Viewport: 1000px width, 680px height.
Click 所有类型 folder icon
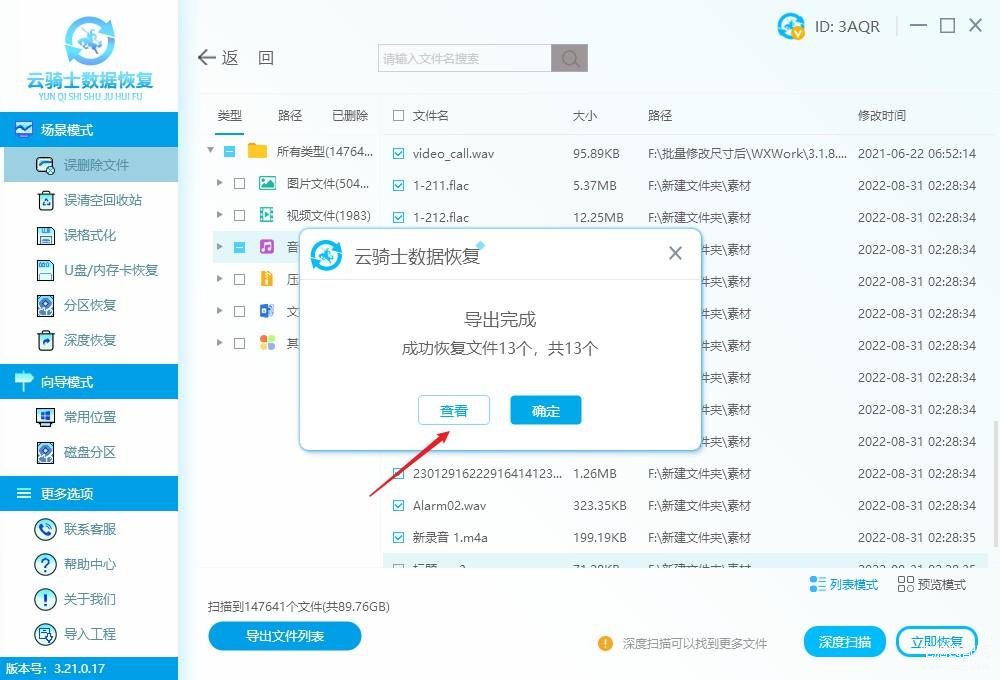click(x=258, y=151)
